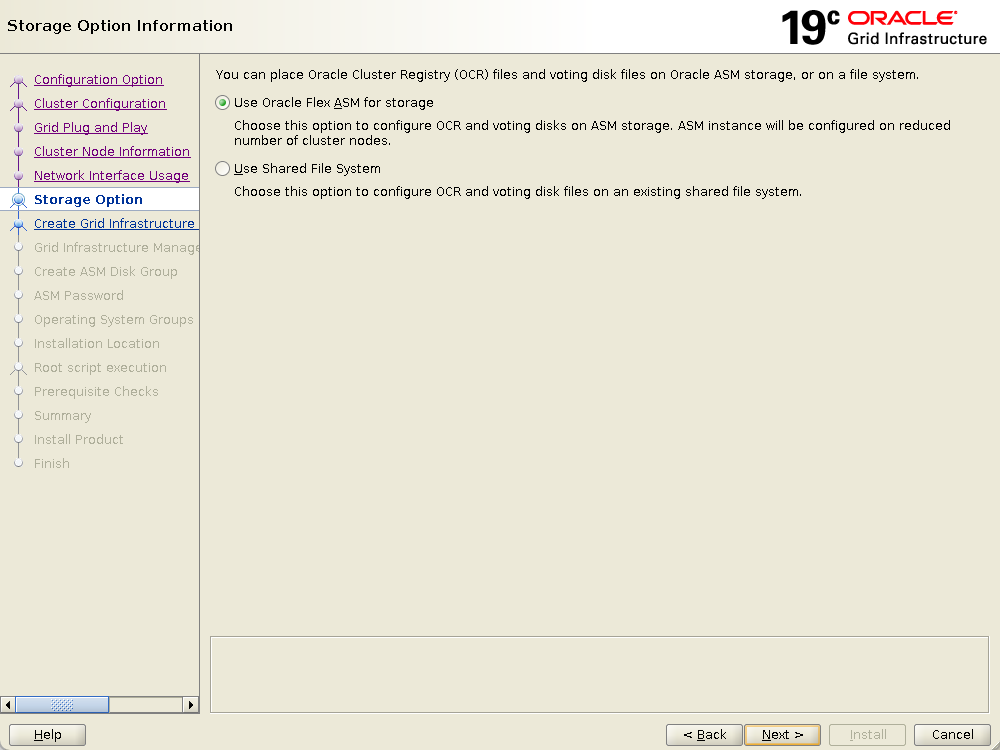This screenshot has width=1000, height=750.
Task: Click the Create Grid Infrastructure step icon
Action: [18, 224]
